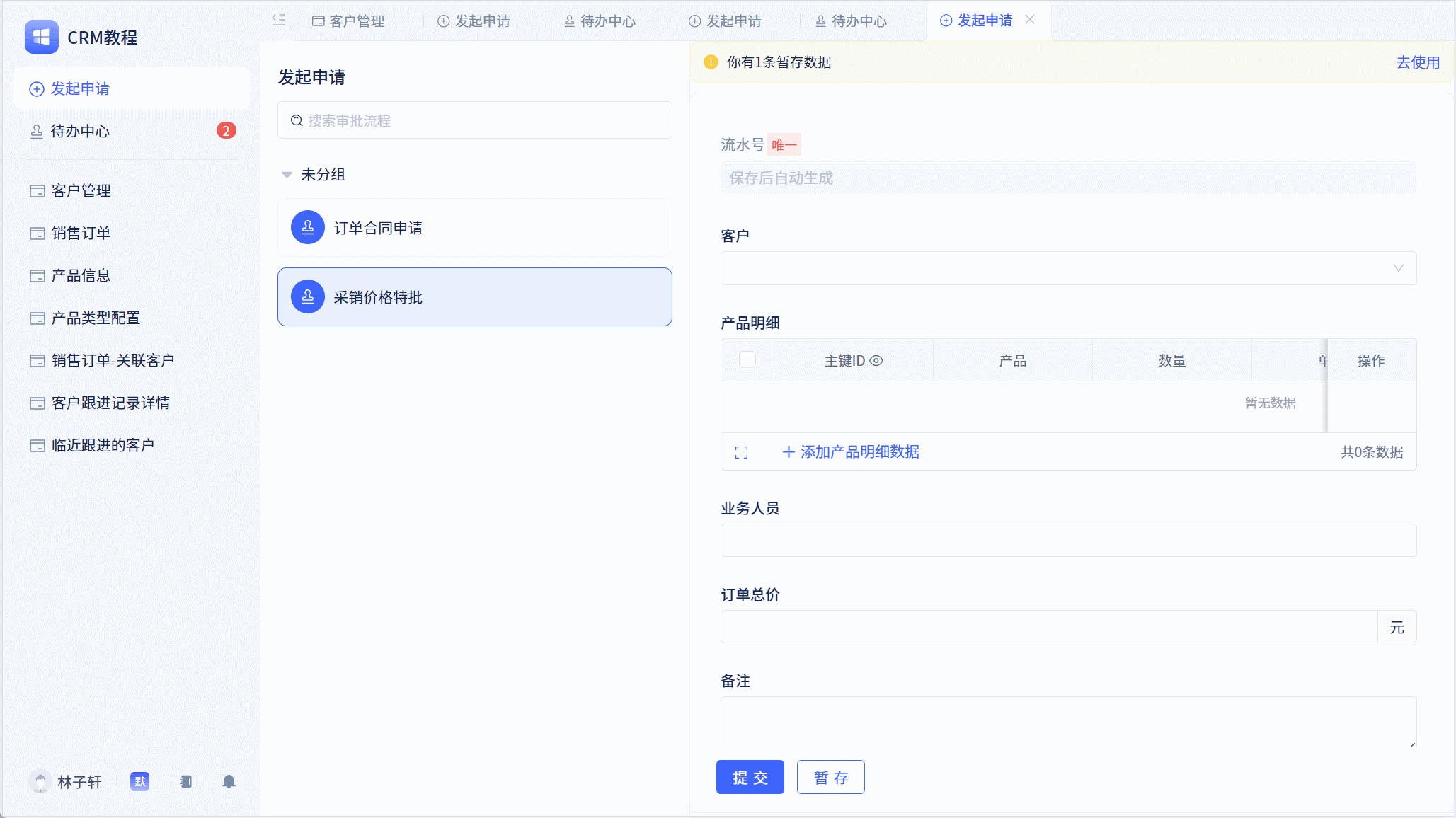This screenshot has width=1456, height=818.
Task: Click the collapse sidebar icon in the tab bar
Action: [x=278, y=21]
